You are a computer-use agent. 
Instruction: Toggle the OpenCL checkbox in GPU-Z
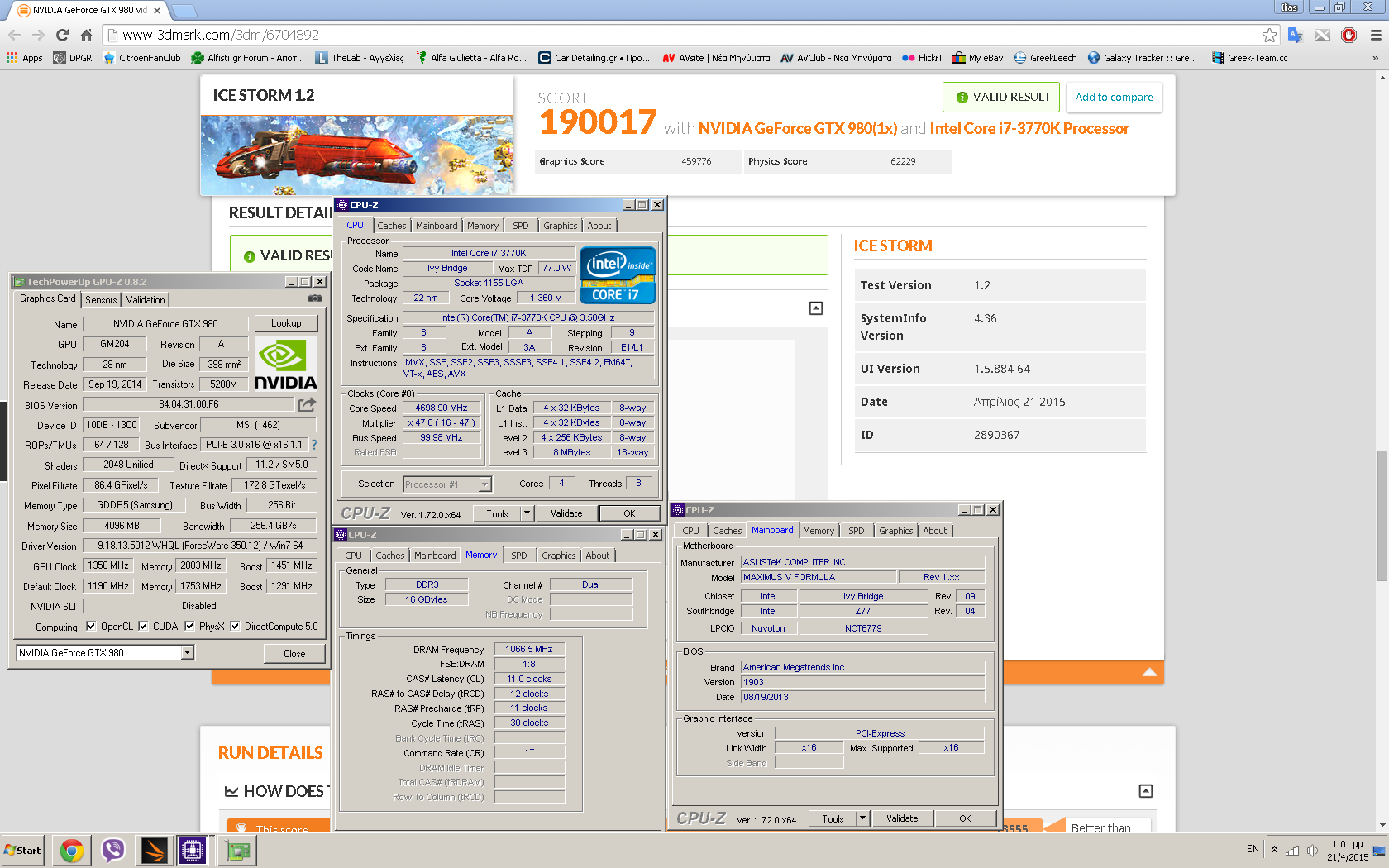(x=91, y=626)
